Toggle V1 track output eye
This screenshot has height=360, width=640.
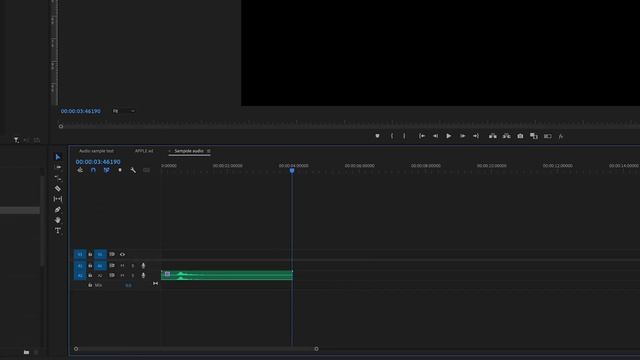click(x=122, y=254)
